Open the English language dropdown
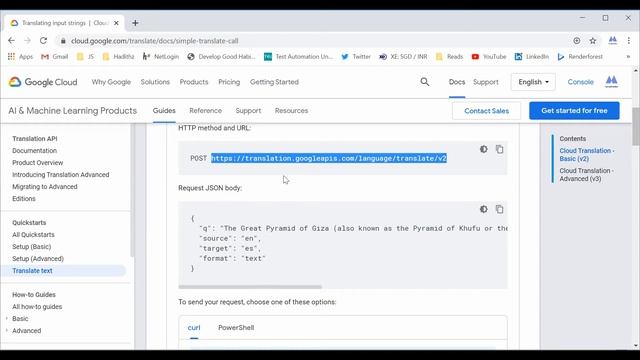Screen dimensions: 640x360 tap(533, 82)
